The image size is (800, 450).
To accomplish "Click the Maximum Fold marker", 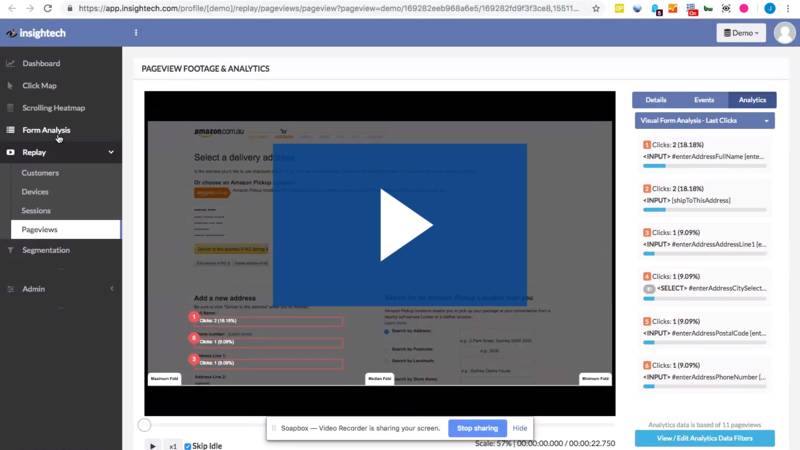I will pyautogui.click(x=164, y=379).
